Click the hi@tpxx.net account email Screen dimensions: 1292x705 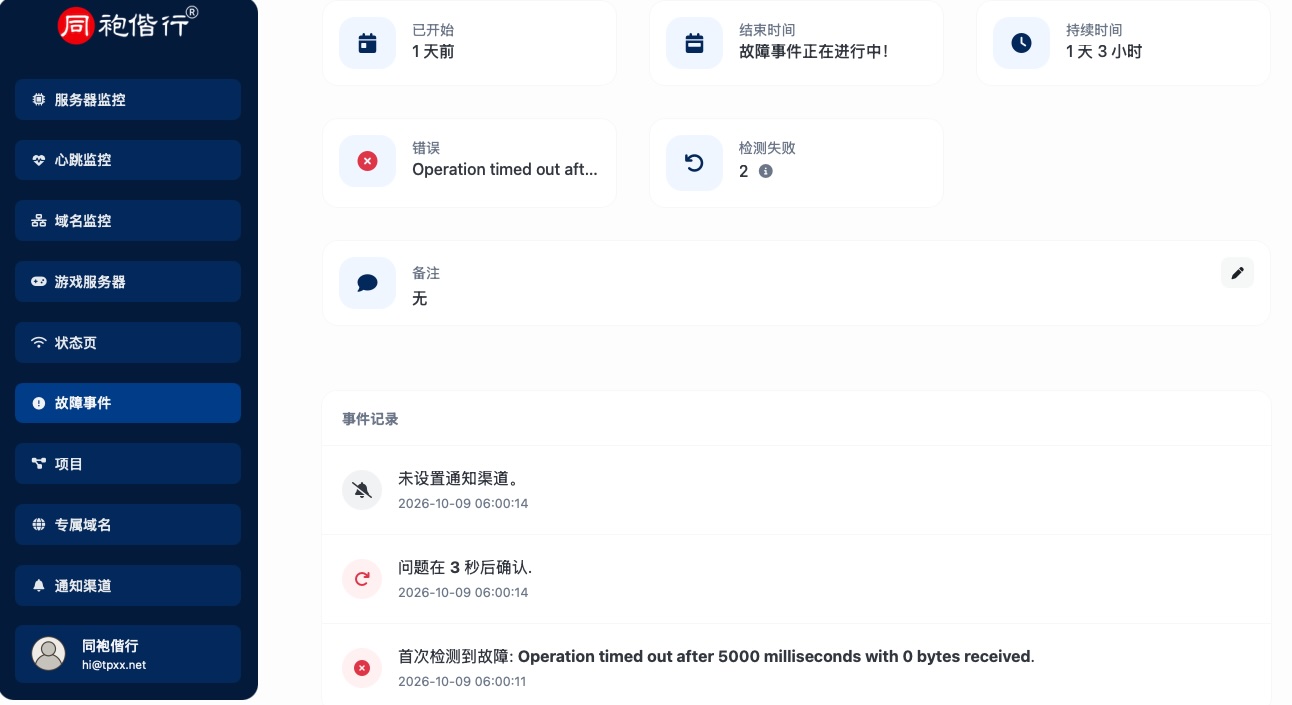click(114, 665)
